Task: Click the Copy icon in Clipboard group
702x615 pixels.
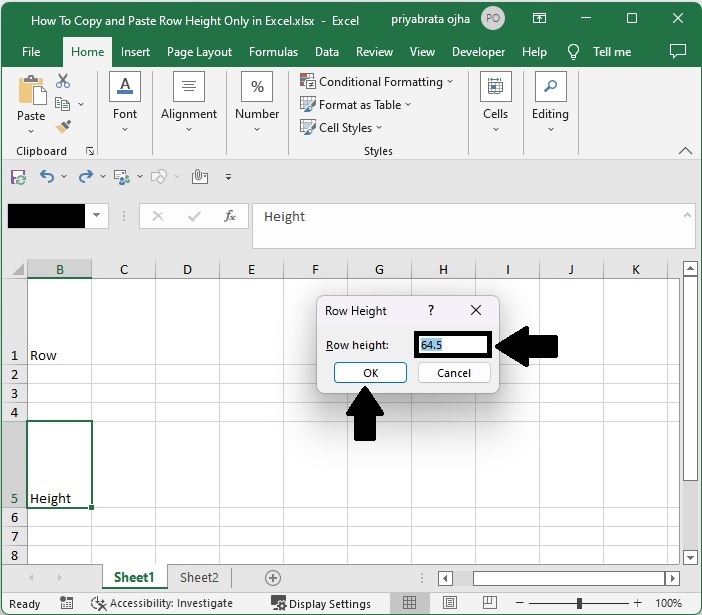Action: (63, 104)
